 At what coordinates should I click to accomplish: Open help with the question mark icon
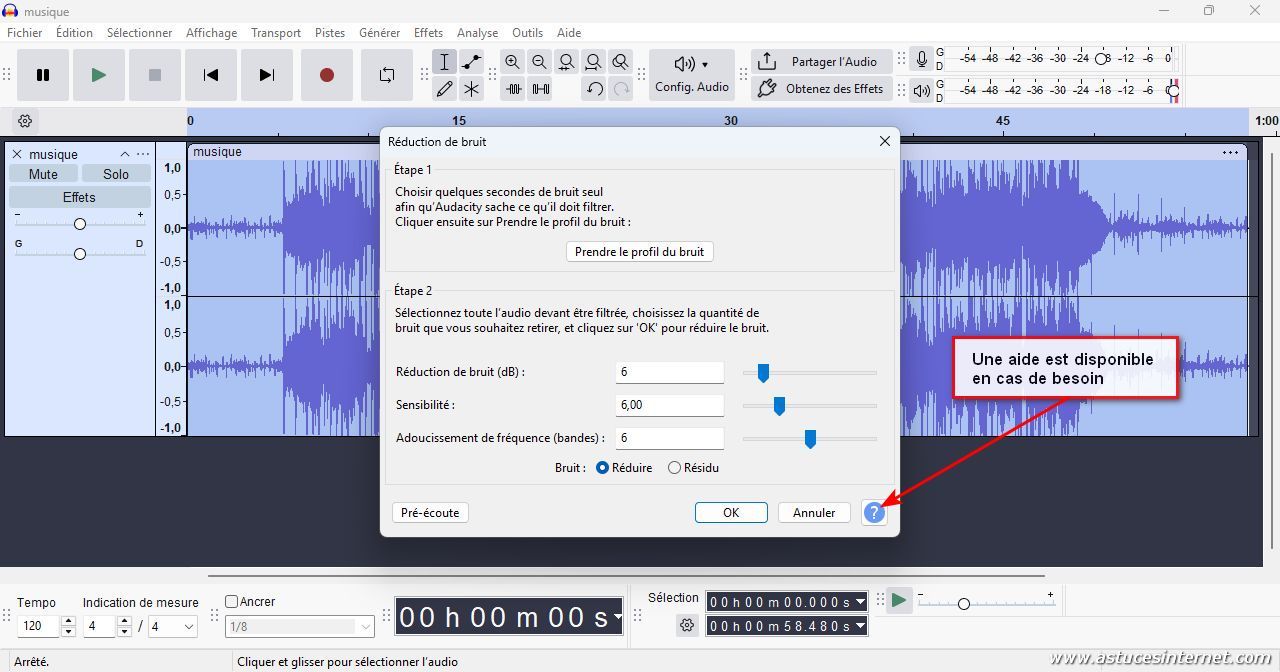click(874, 513)
